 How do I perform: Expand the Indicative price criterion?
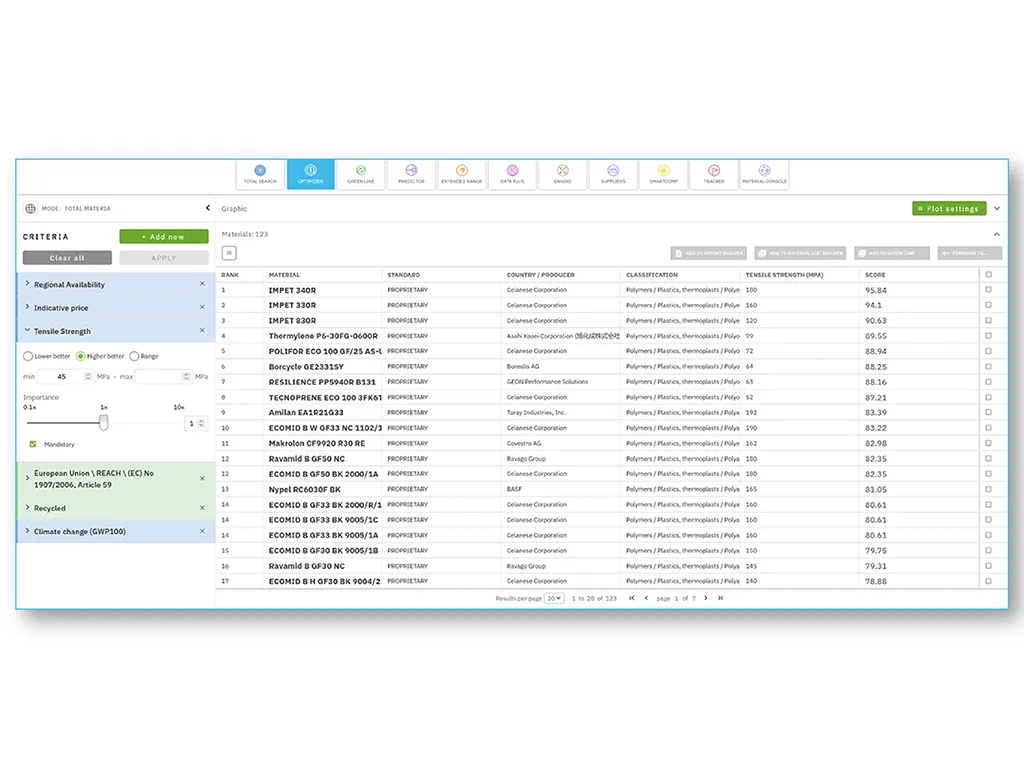pyautogui.click(x=62, y=308)
